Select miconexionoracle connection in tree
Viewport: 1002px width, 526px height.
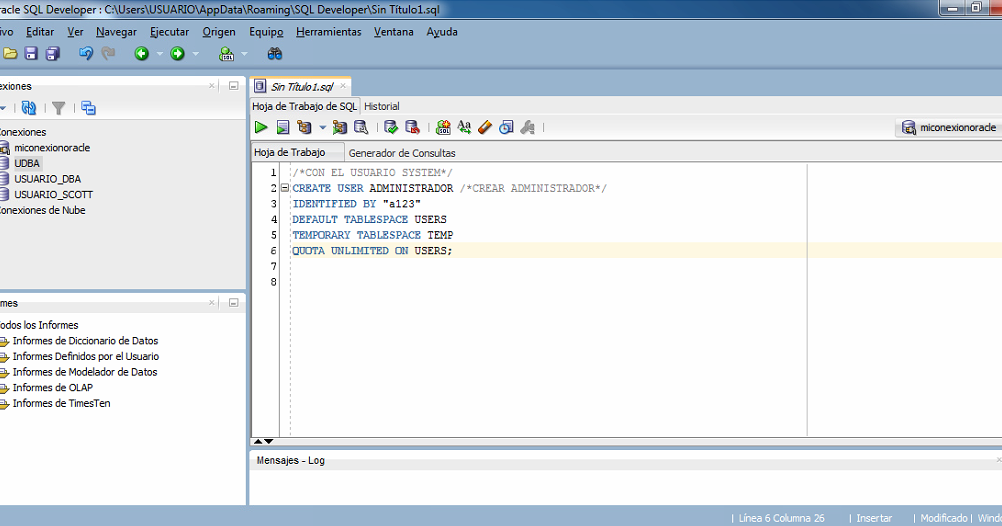click(x=52, y=148)
